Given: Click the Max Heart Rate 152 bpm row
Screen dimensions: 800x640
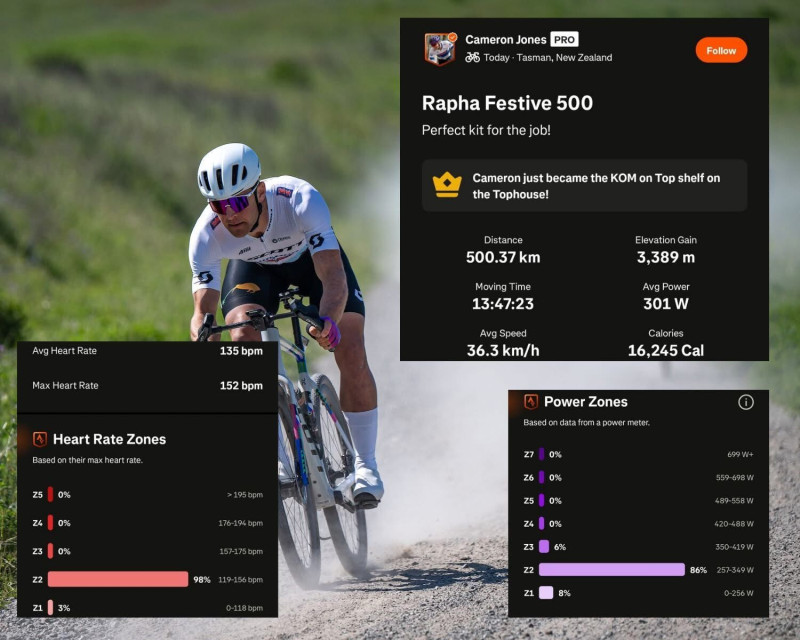Looking at the screenshot, I should 147,386.
